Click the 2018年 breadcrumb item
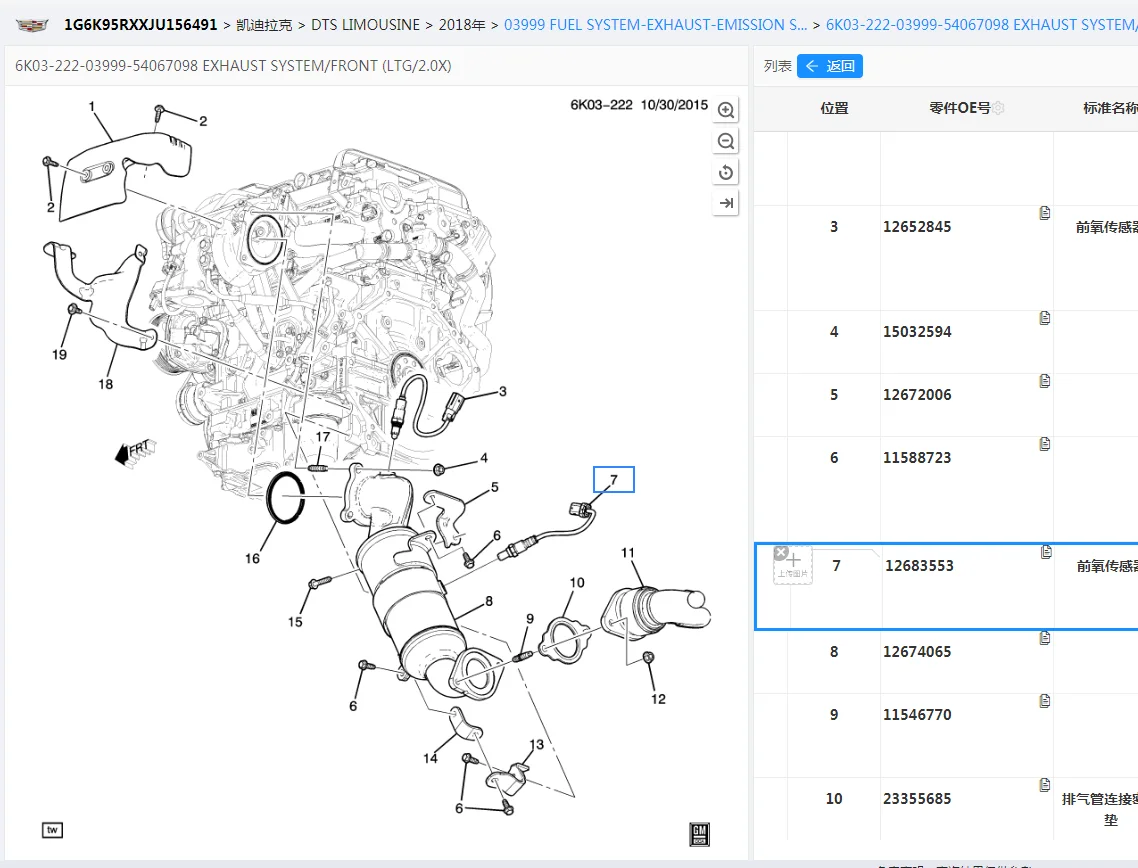Image resolution: width=1138 pixels, height=868 pixels. coord(462,25)
